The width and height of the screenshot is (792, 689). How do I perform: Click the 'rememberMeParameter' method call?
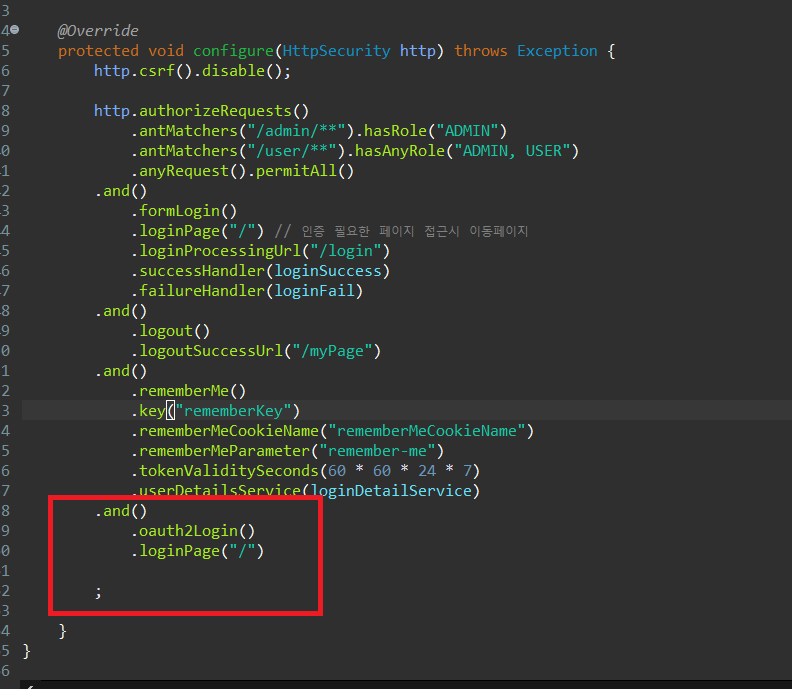(224, 451)
